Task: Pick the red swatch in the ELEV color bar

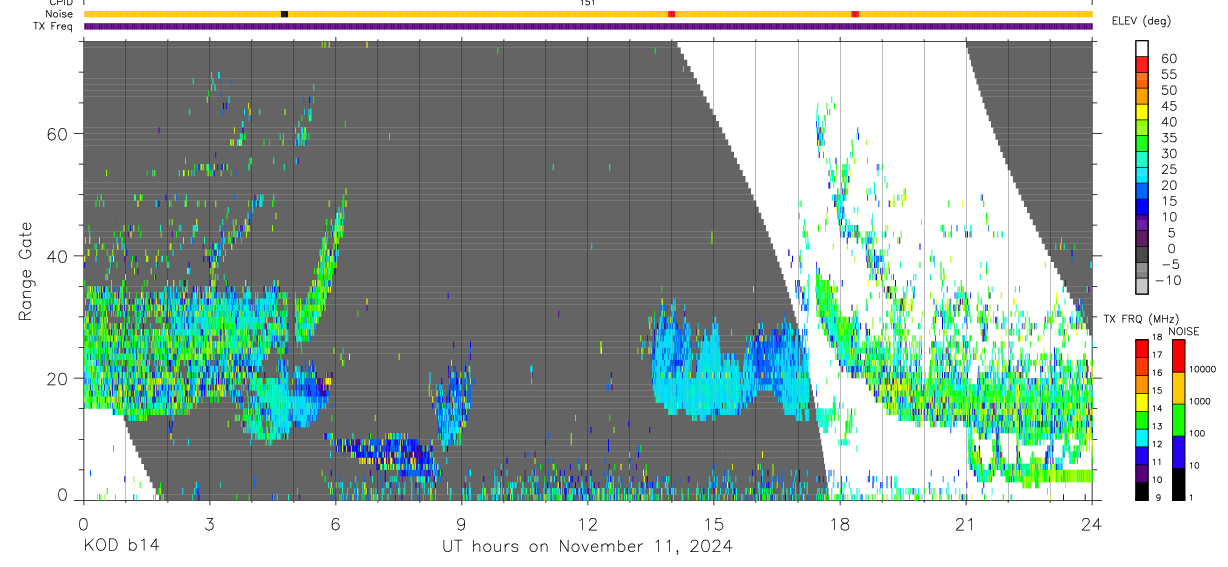Action: pyautogui.click(x=1143, y=66)
